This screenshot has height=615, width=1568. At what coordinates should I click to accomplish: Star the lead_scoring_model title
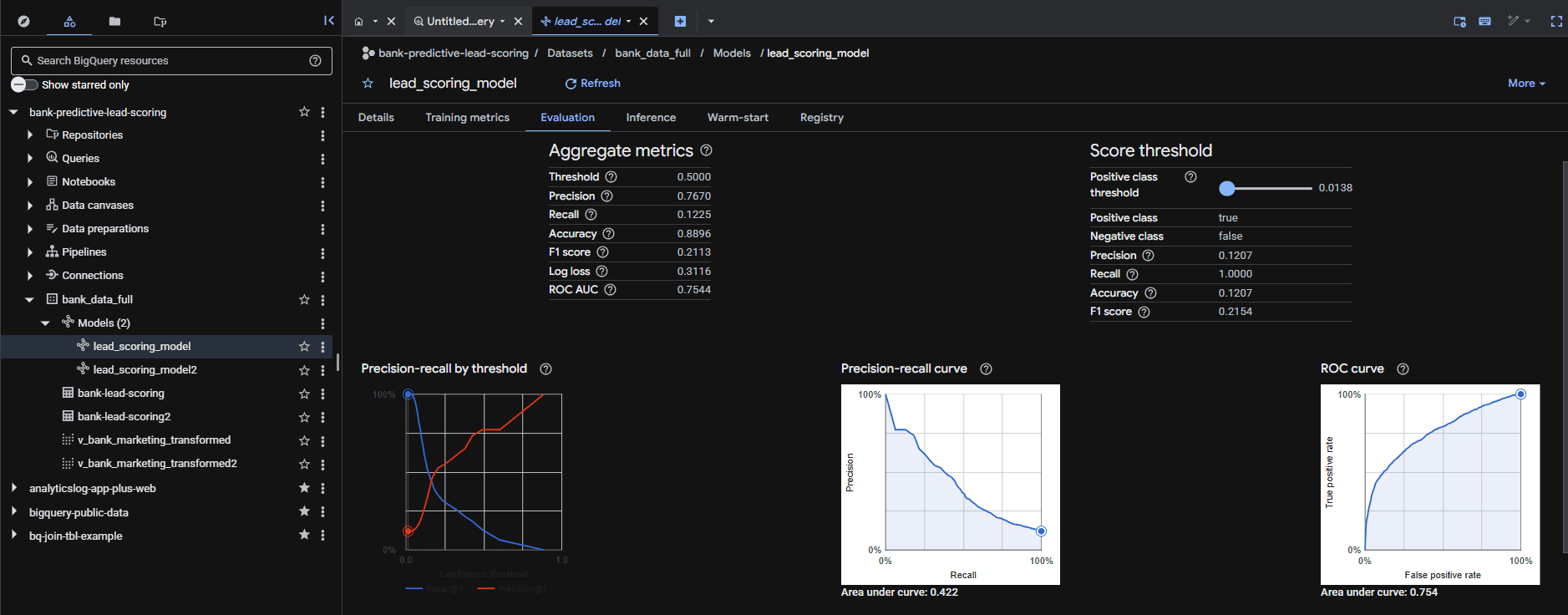click(x=368, y=84)
